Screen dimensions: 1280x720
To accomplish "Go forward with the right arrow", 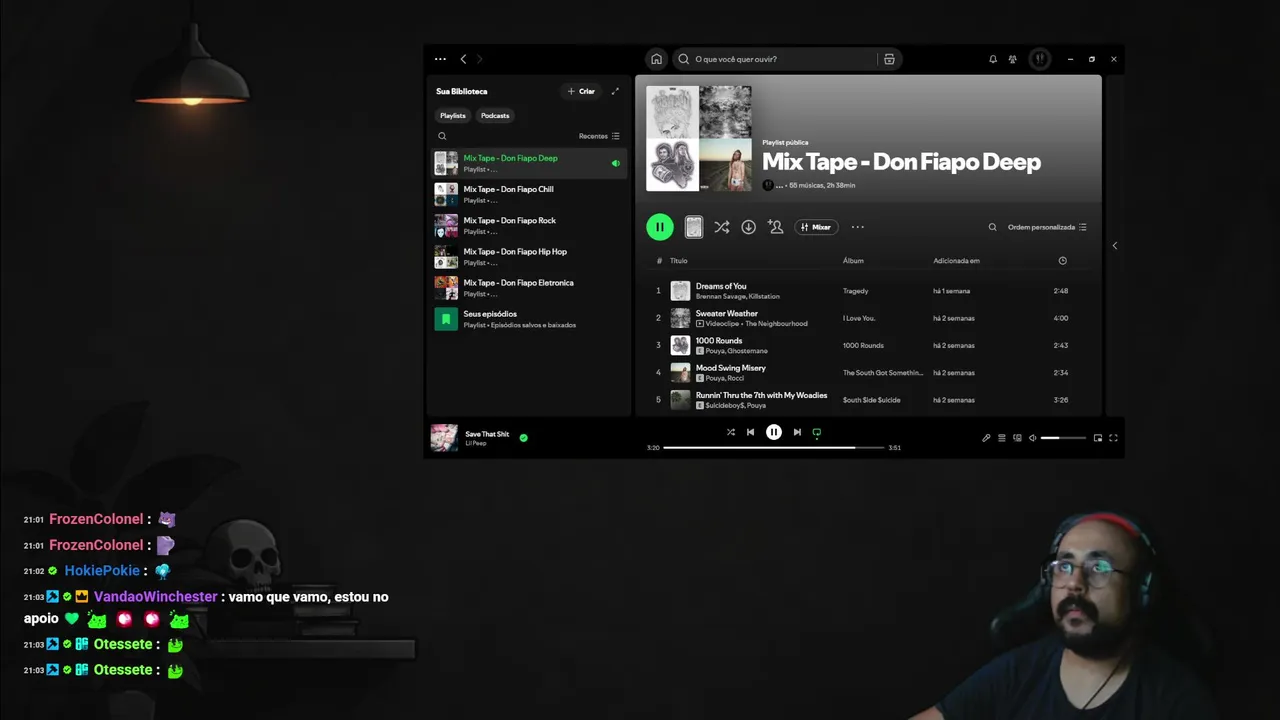I will (479, 59).
